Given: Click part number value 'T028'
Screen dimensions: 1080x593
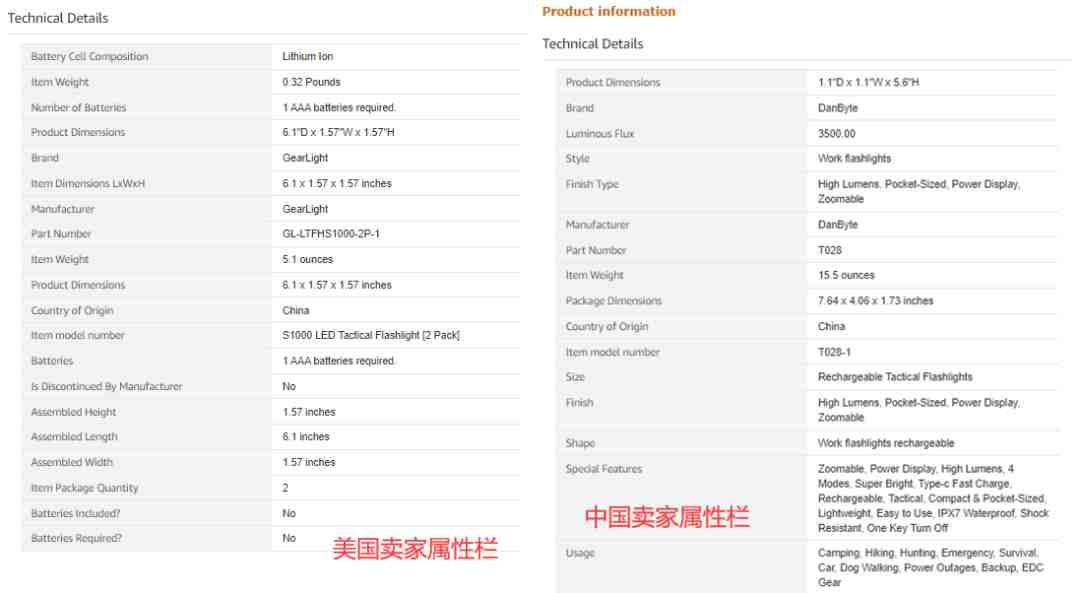Looking at the screenshot, I should [829, 250].
